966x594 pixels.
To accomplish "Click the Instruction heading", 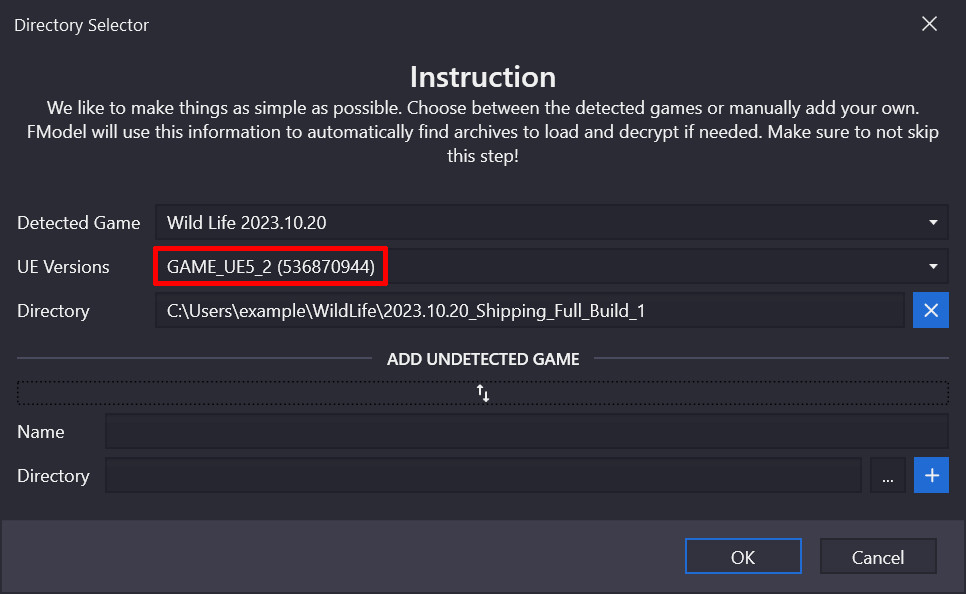I will (483, 77).
